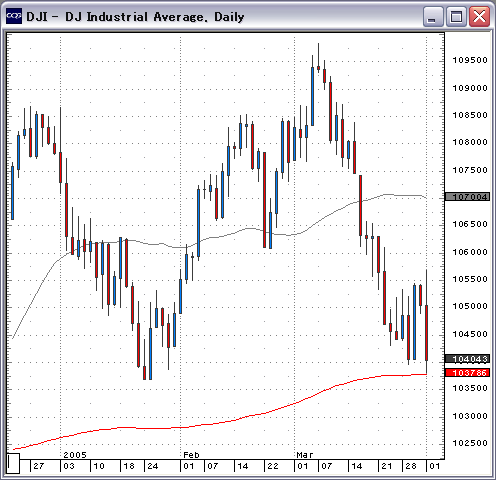496x480 pixels.
Task: Select the 10 date marker on time axis
Action: (99, 466)
